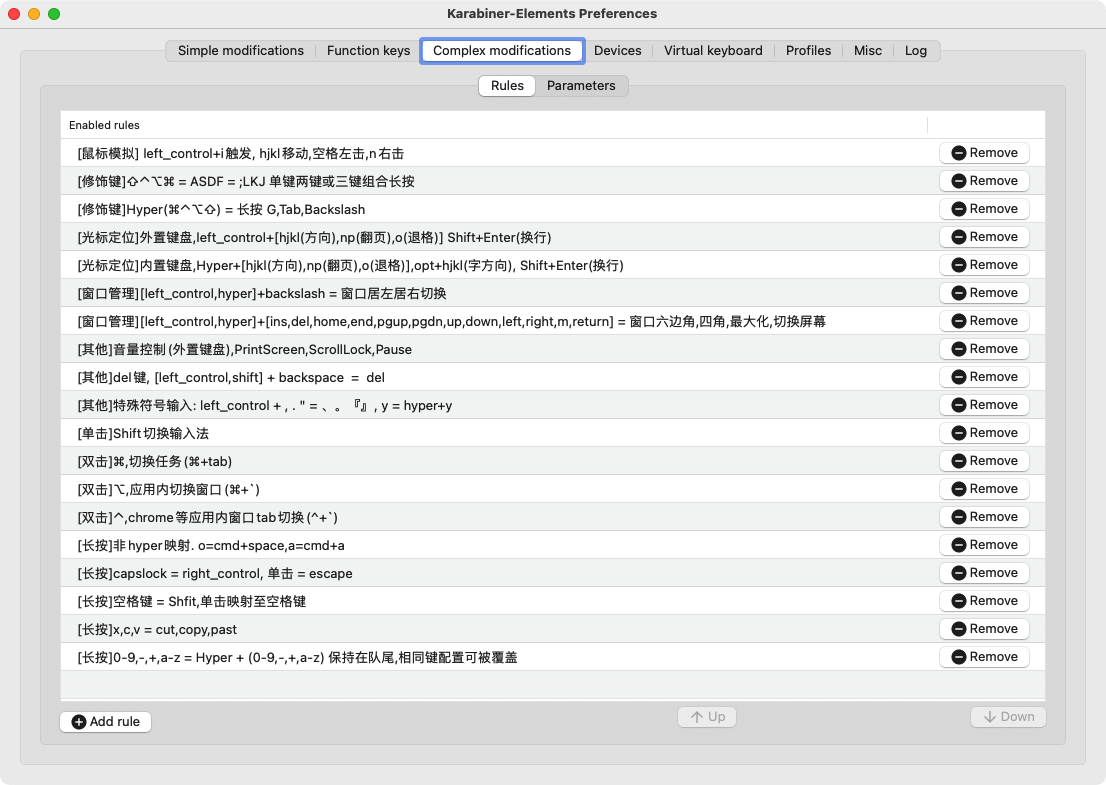The width and height of the screenshot is (1106, 785).
Task: Select the Complex modifications tab
Action: click(502, 51)
